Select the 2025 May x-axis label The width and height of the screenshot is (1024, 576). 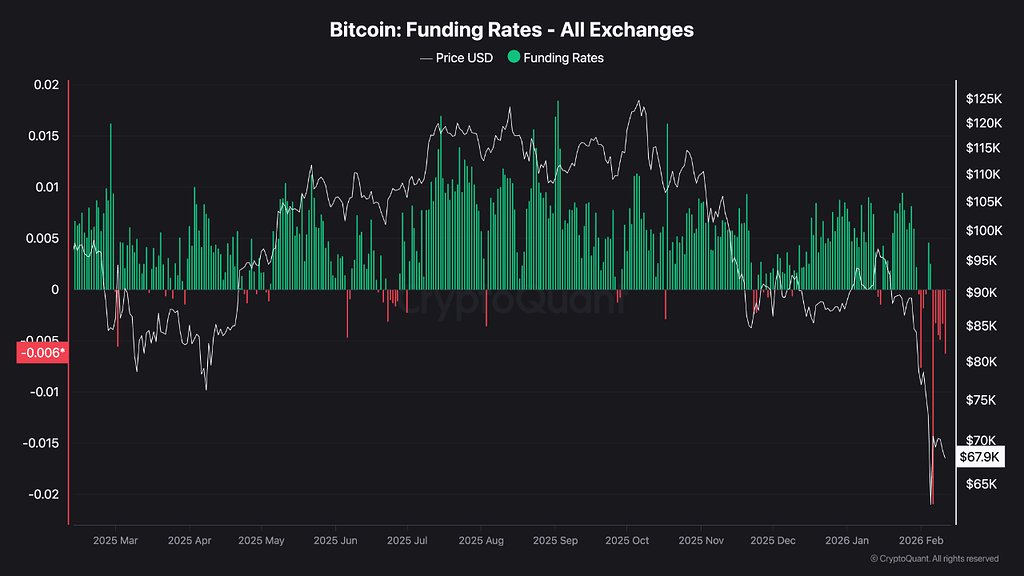click(x=260, y=540)
